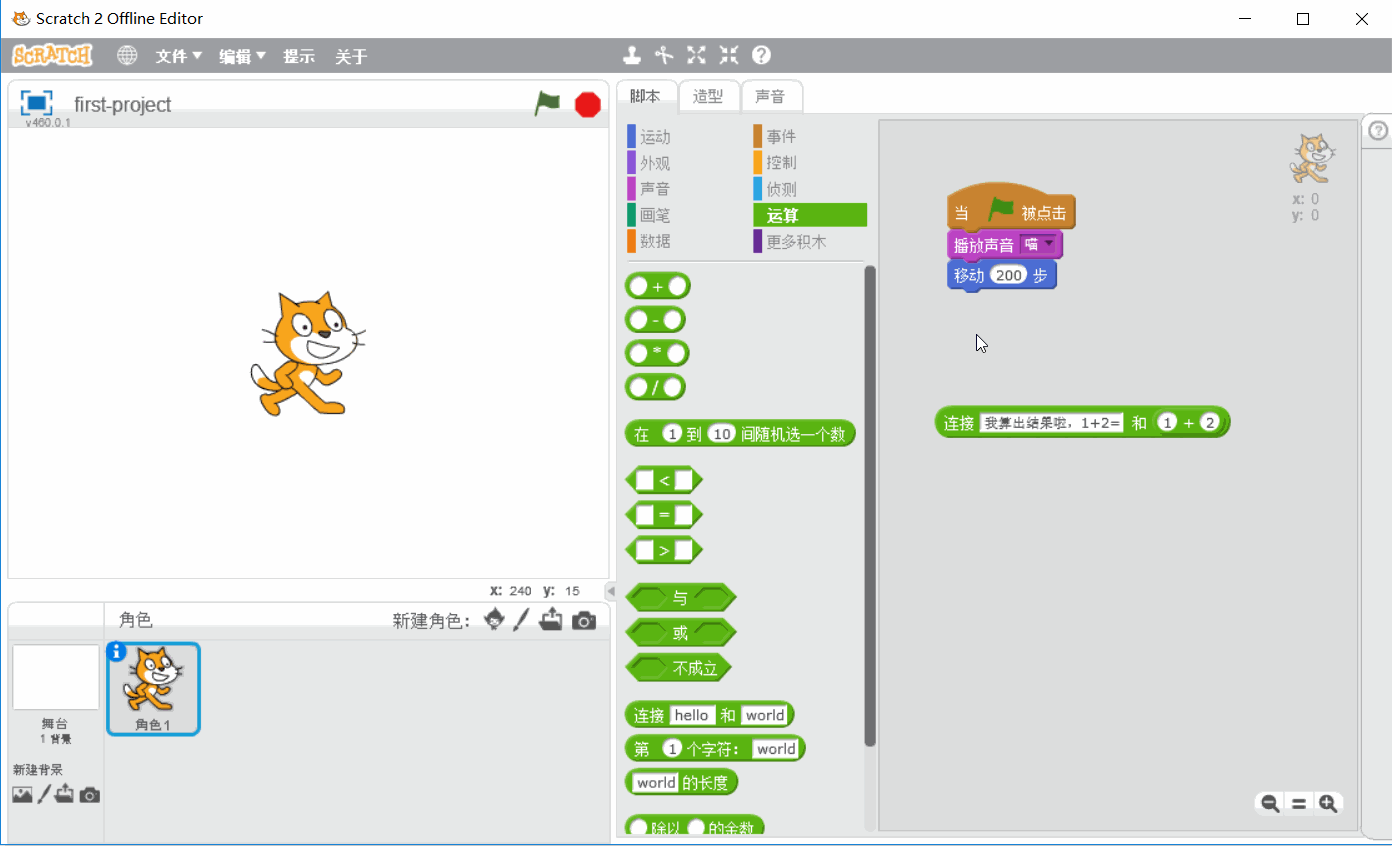
Task: Open the help panel question mark
Action: pos(1378,130)
